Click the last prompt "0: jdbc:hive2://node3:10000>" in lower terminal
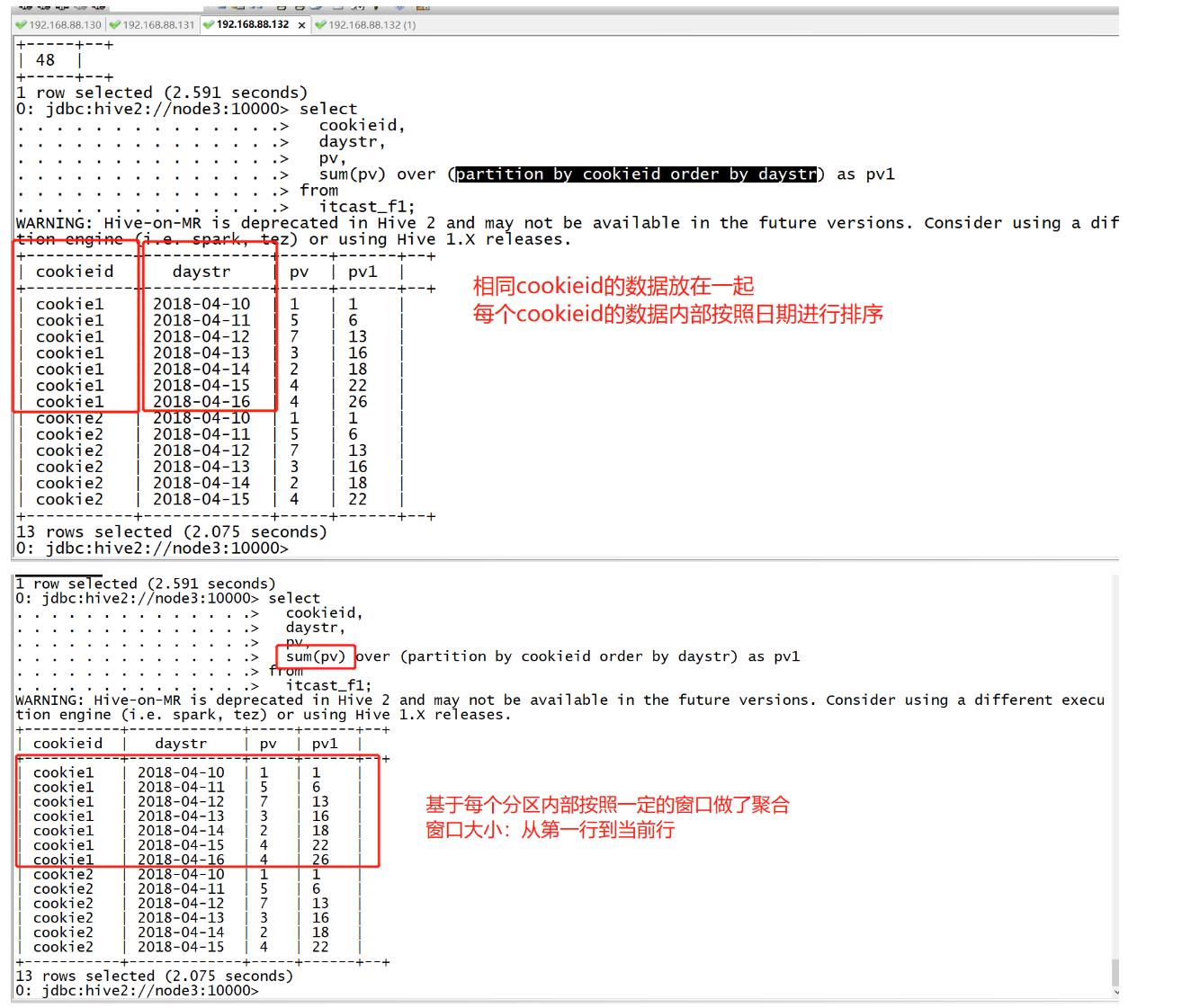Viewport: 1182px width, 1008px height. coord(137,990)
